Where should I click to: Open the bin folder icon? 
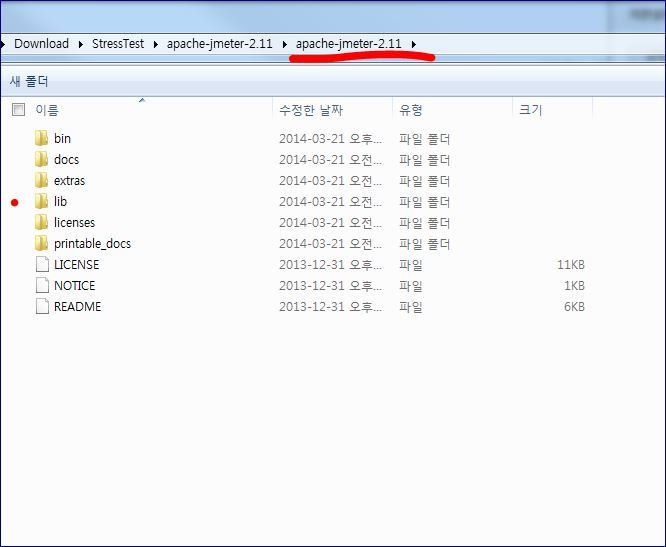[x=41, y=138]
